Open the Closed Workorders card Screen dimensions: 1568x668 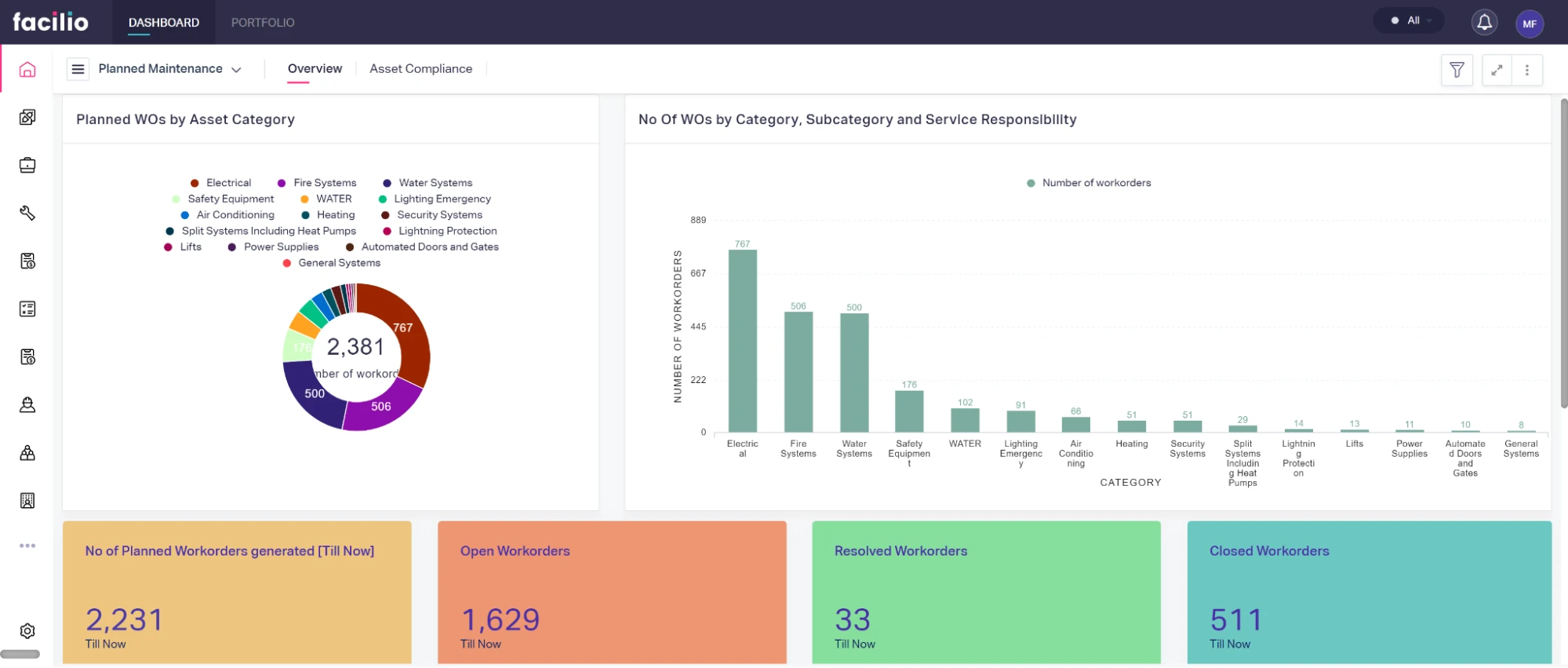tap(1369, 593)
